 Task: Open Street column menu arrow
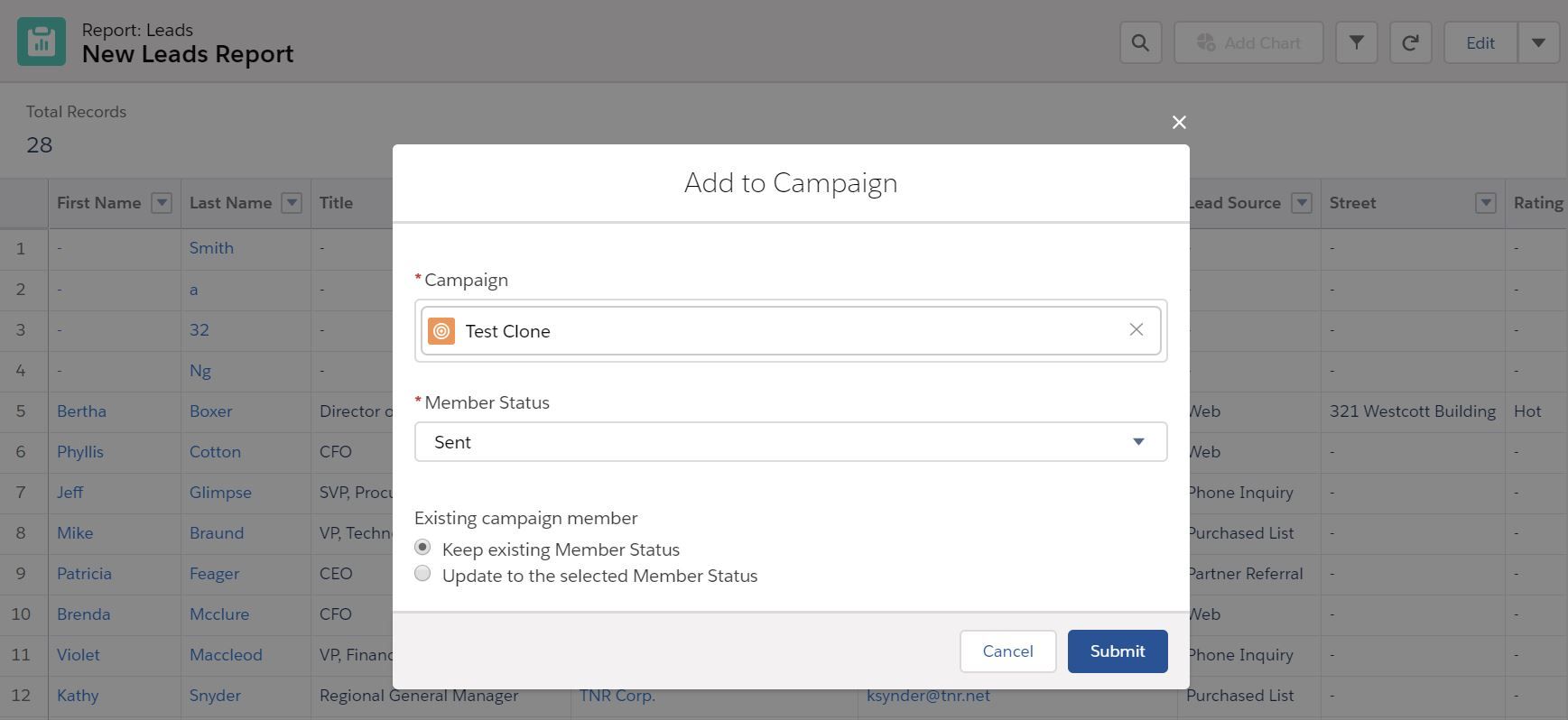(x=1486, y=203)
